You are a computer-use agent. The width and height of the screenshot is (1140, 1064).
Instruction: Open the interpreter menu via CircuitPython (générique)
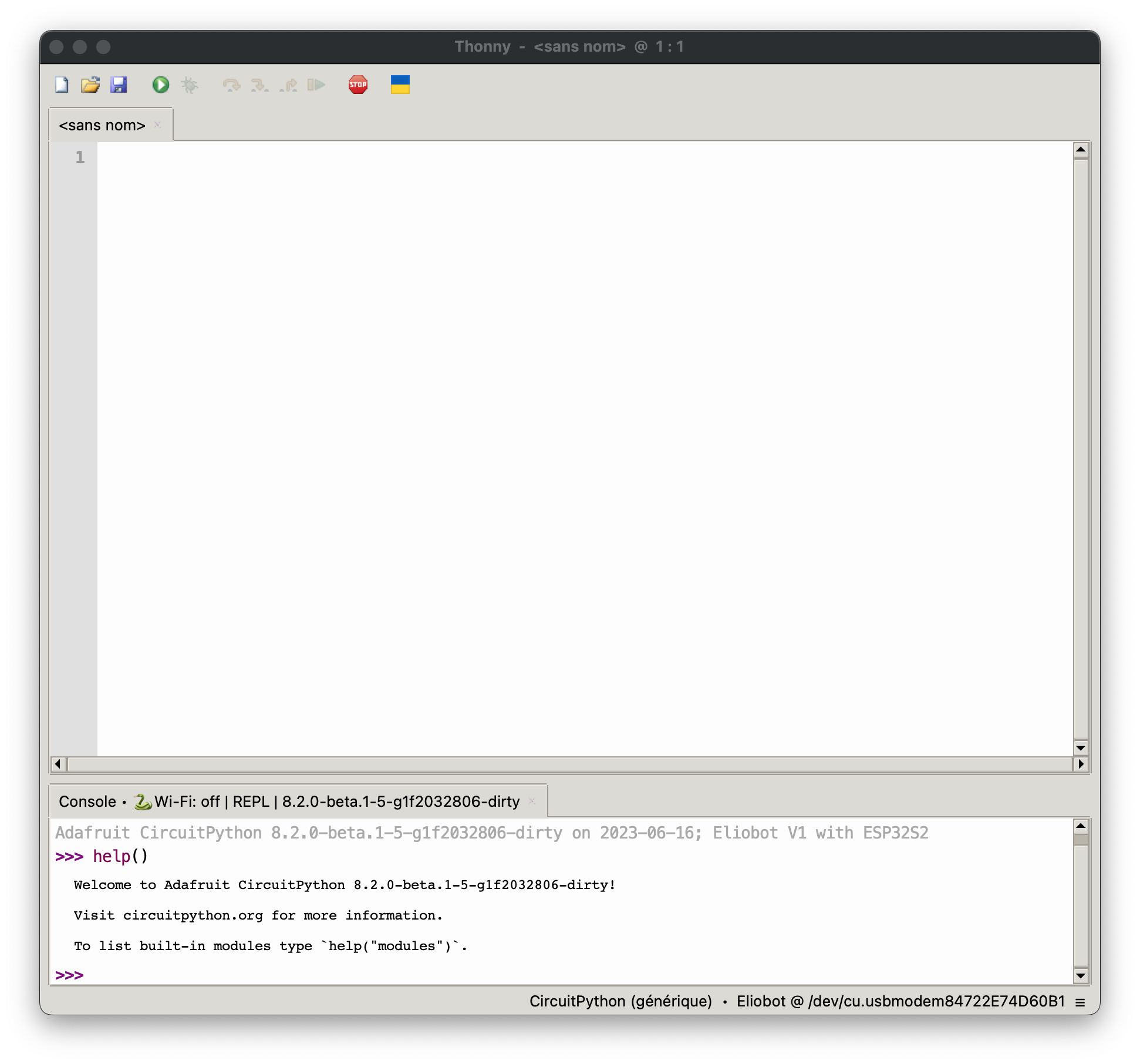[620, 1001]
